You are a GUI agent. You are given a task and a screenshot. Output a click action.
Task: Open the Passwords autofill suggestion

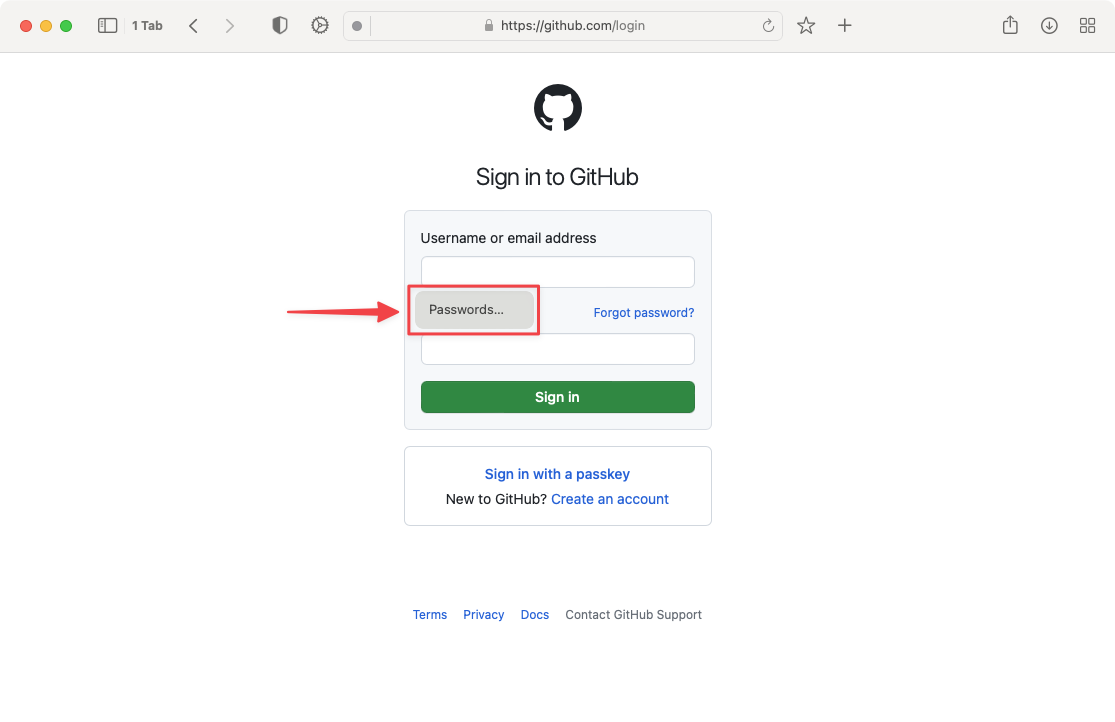tap(473, 310)
